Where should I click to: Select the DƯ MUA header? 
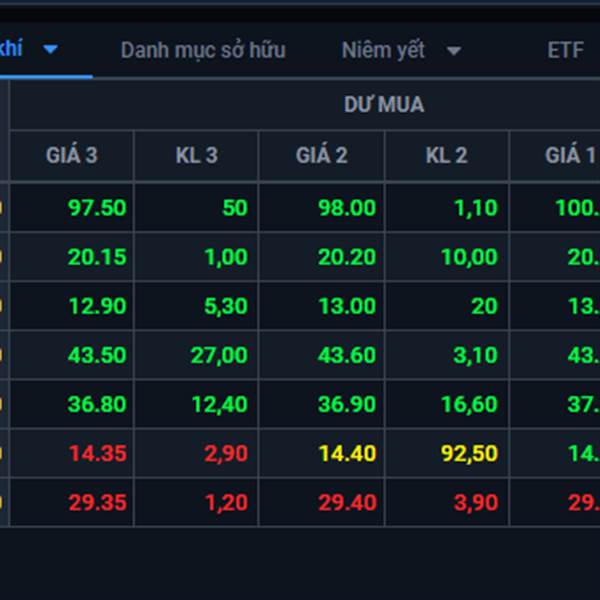pyautogui.click(x=384, y=104)
